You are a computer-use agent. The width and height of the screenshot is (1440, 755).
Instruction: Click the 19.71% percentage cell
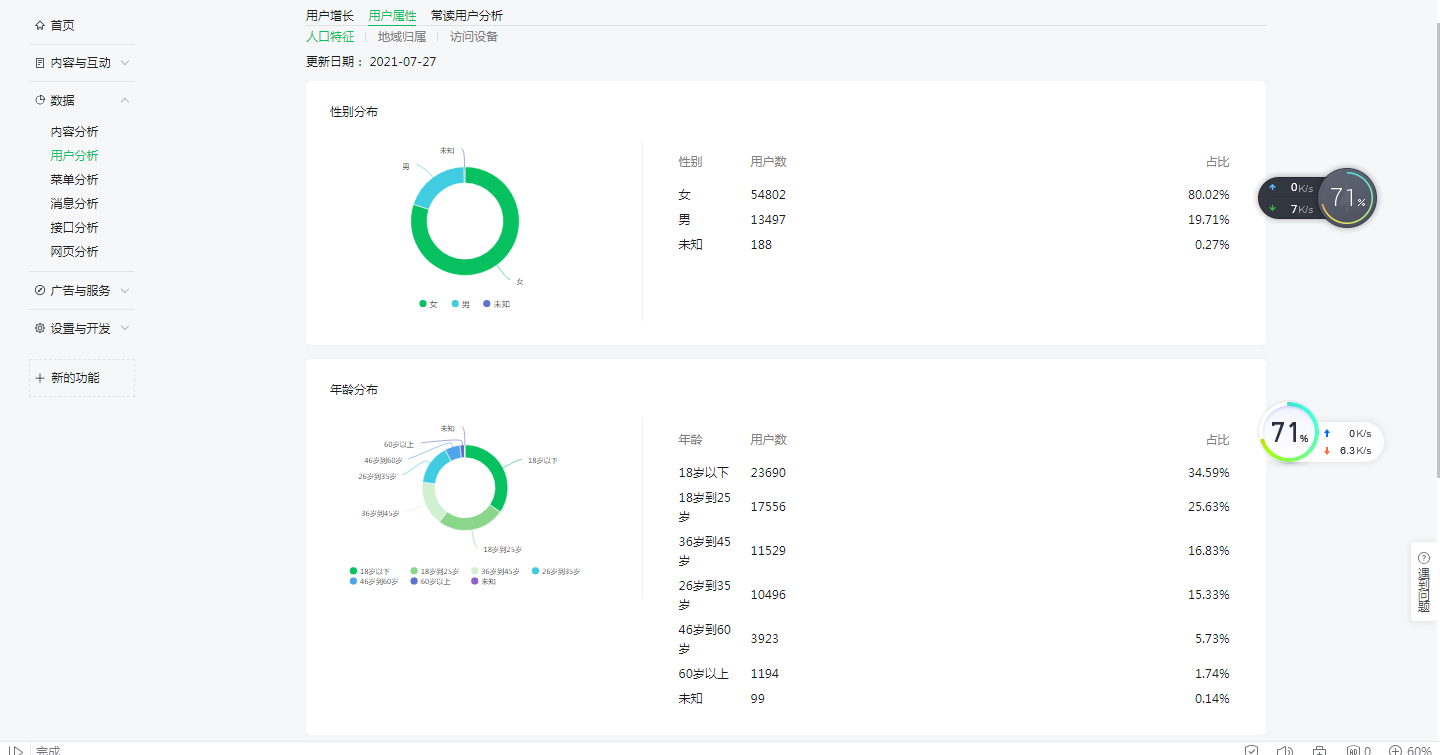(1209, 220)
